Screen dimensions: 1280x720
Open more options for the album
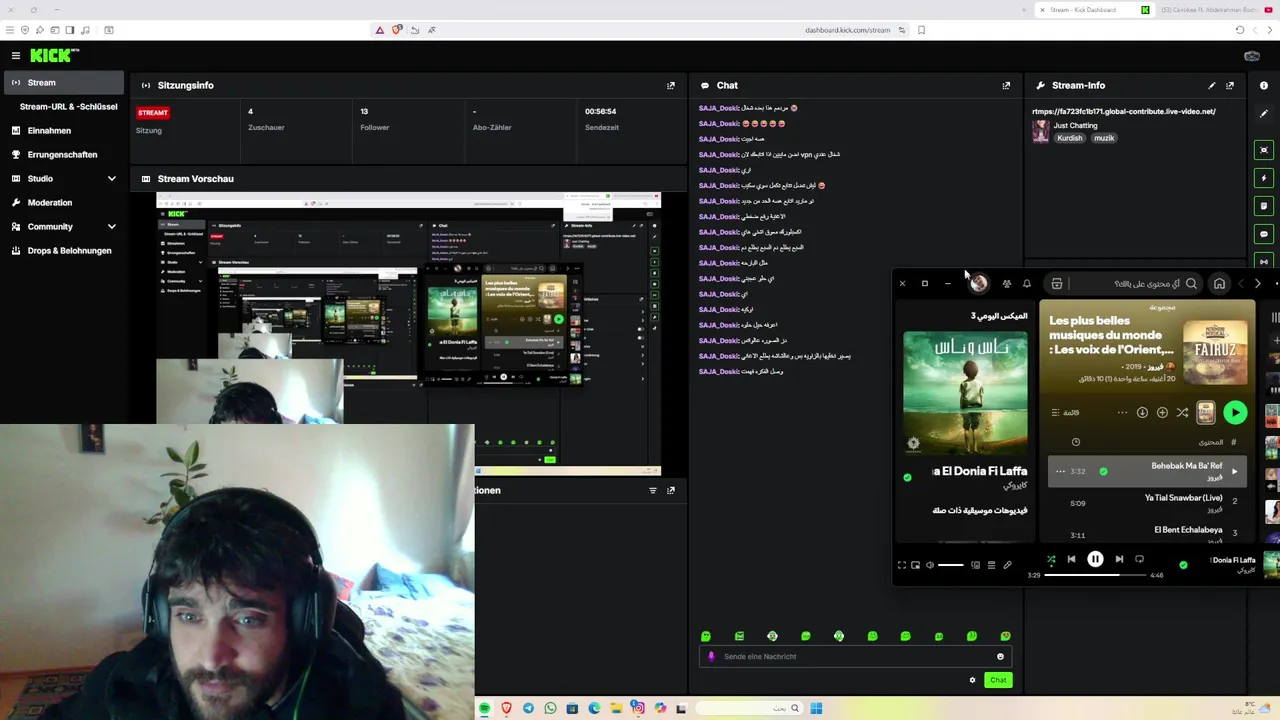[x=1122, y=412]
